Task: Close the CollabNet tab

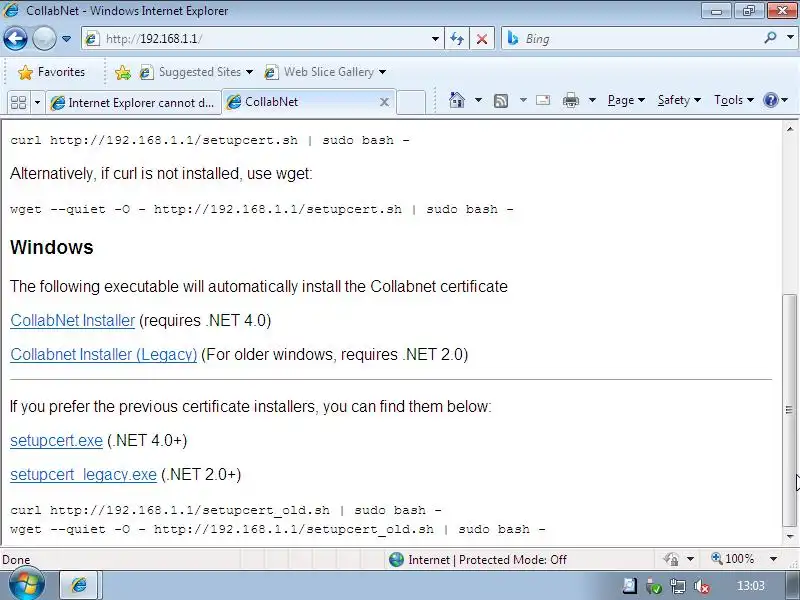Action: (x=384, y=103)
